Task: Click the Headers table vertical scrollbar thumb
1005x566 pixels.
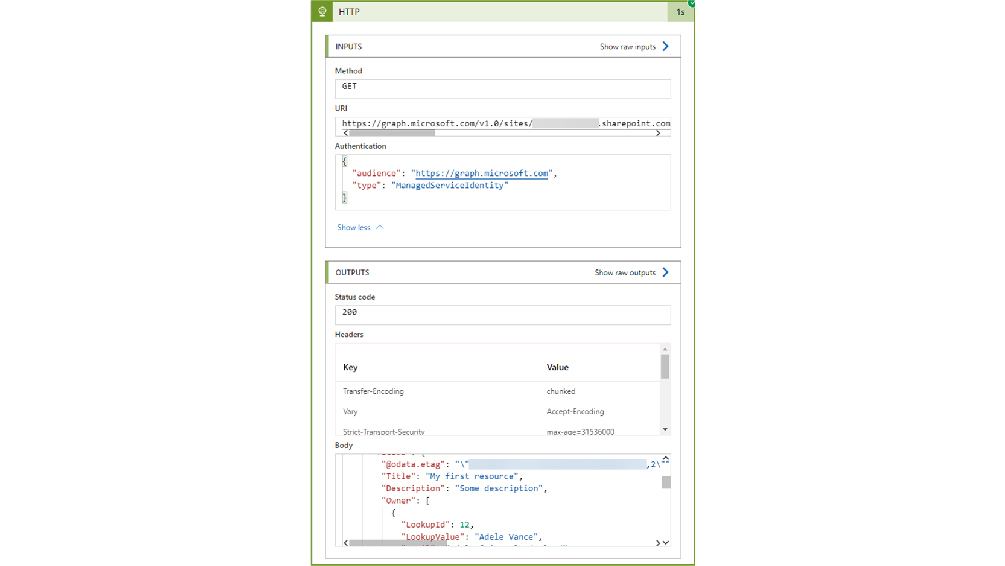Action: point(665,367)
